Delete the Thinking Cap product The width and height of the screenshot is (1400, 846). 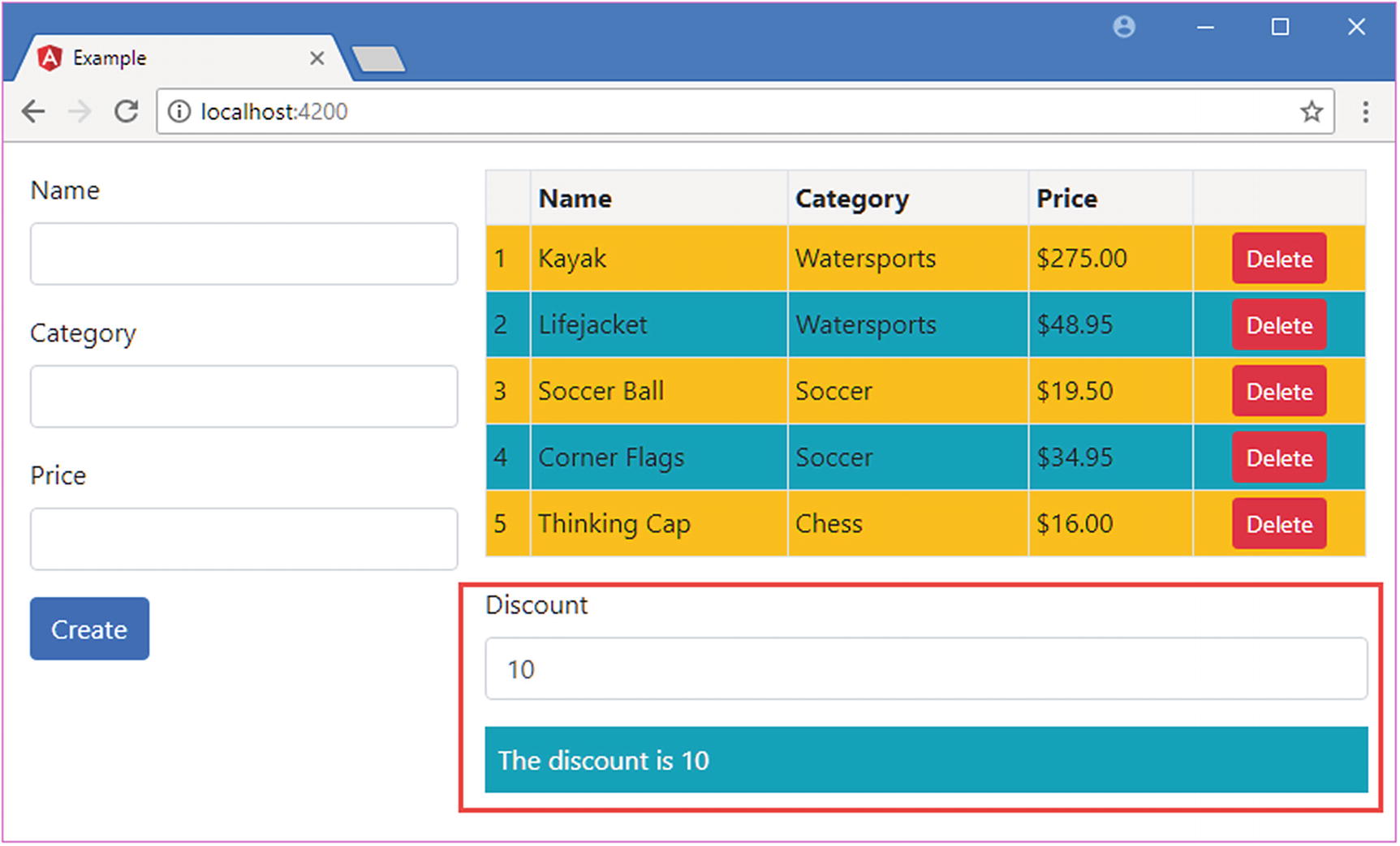click(x=1279, y=525)
